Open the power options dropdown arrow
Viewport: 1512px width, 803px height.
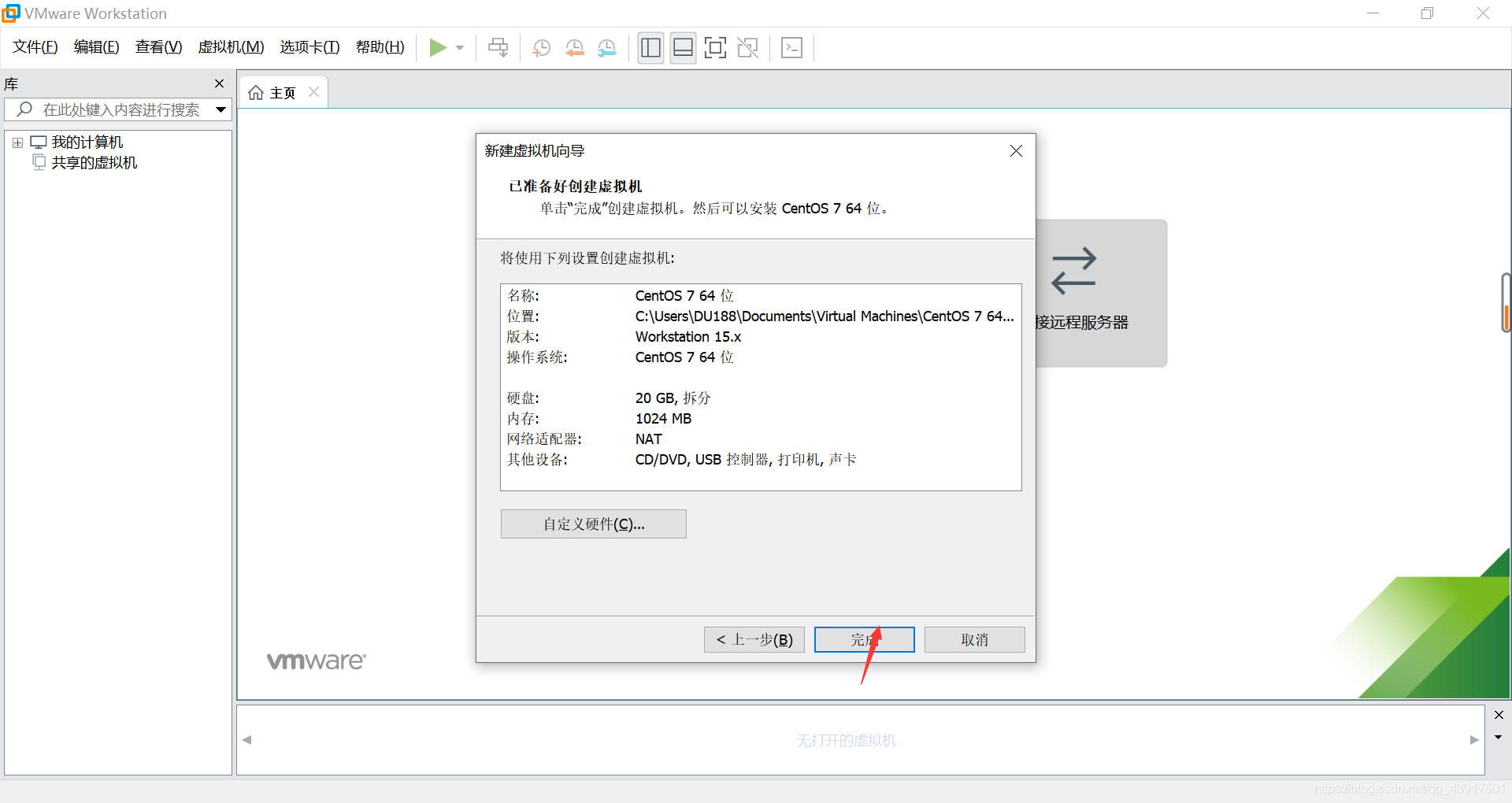click(x=460, y=48)
